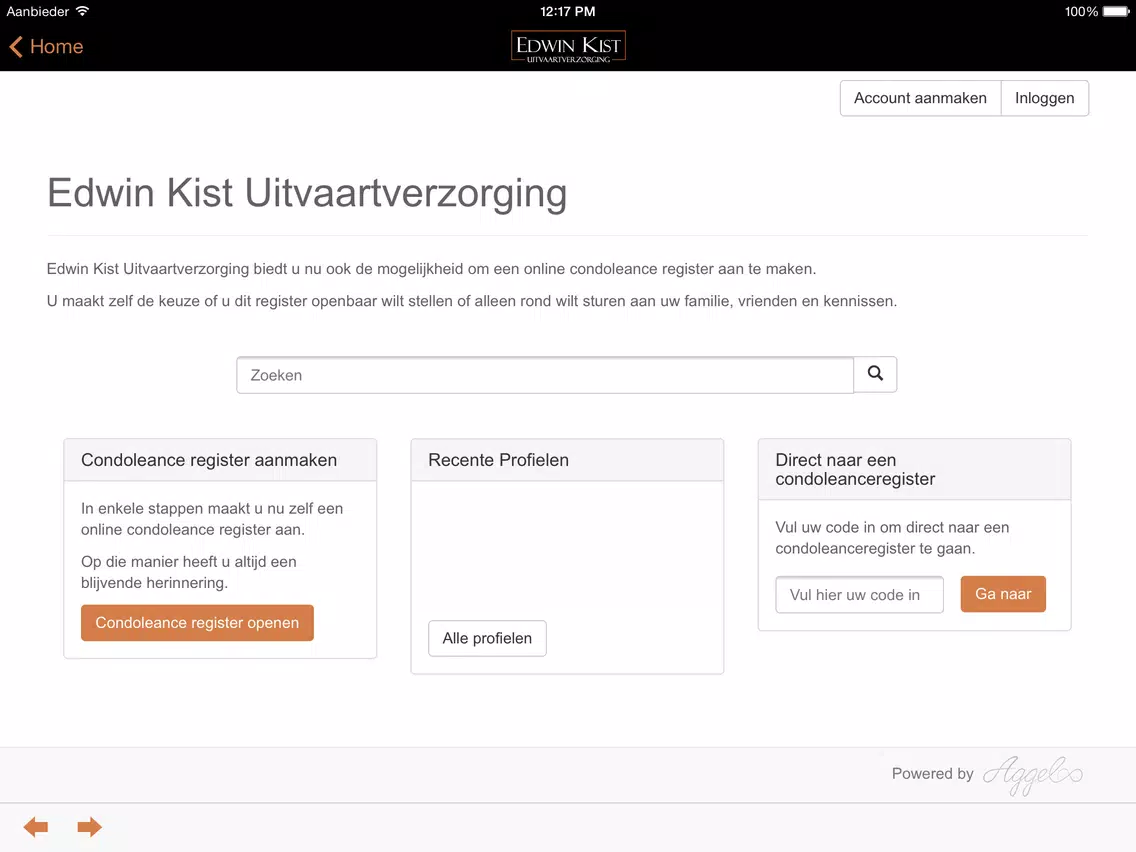Click the Alle profielen button
This screenshot has height=852, width=1136.
487,638
